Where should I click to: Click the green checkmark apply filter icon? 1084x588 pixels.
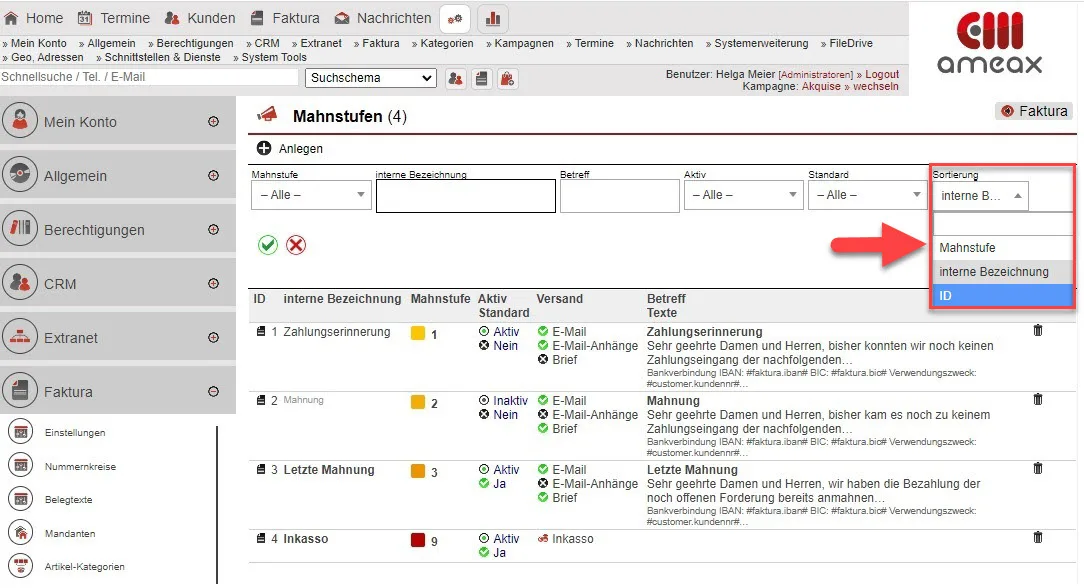(267, 245)
